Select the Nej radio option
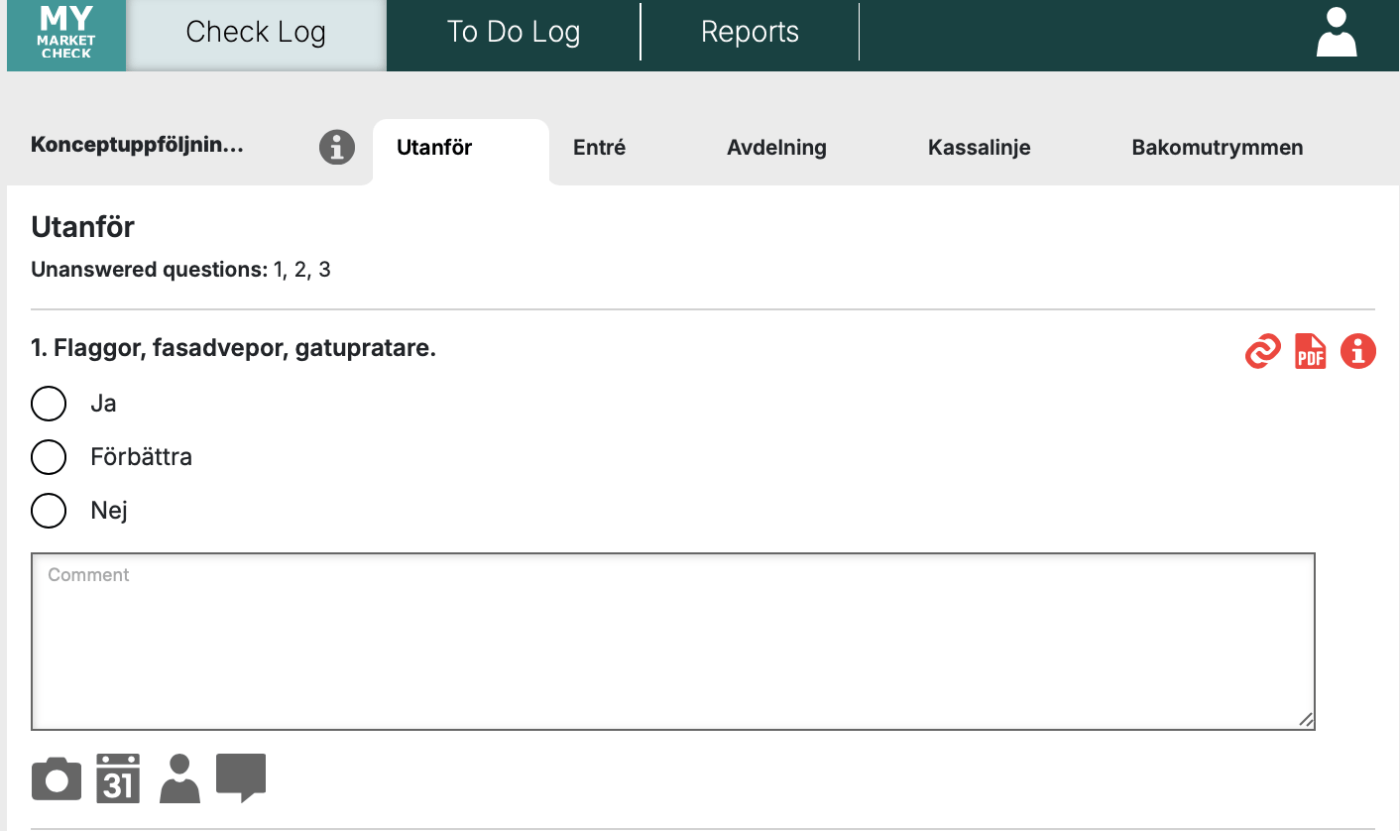The height and width of the screenshot is (831, 1400). click(x=48, y=511)
